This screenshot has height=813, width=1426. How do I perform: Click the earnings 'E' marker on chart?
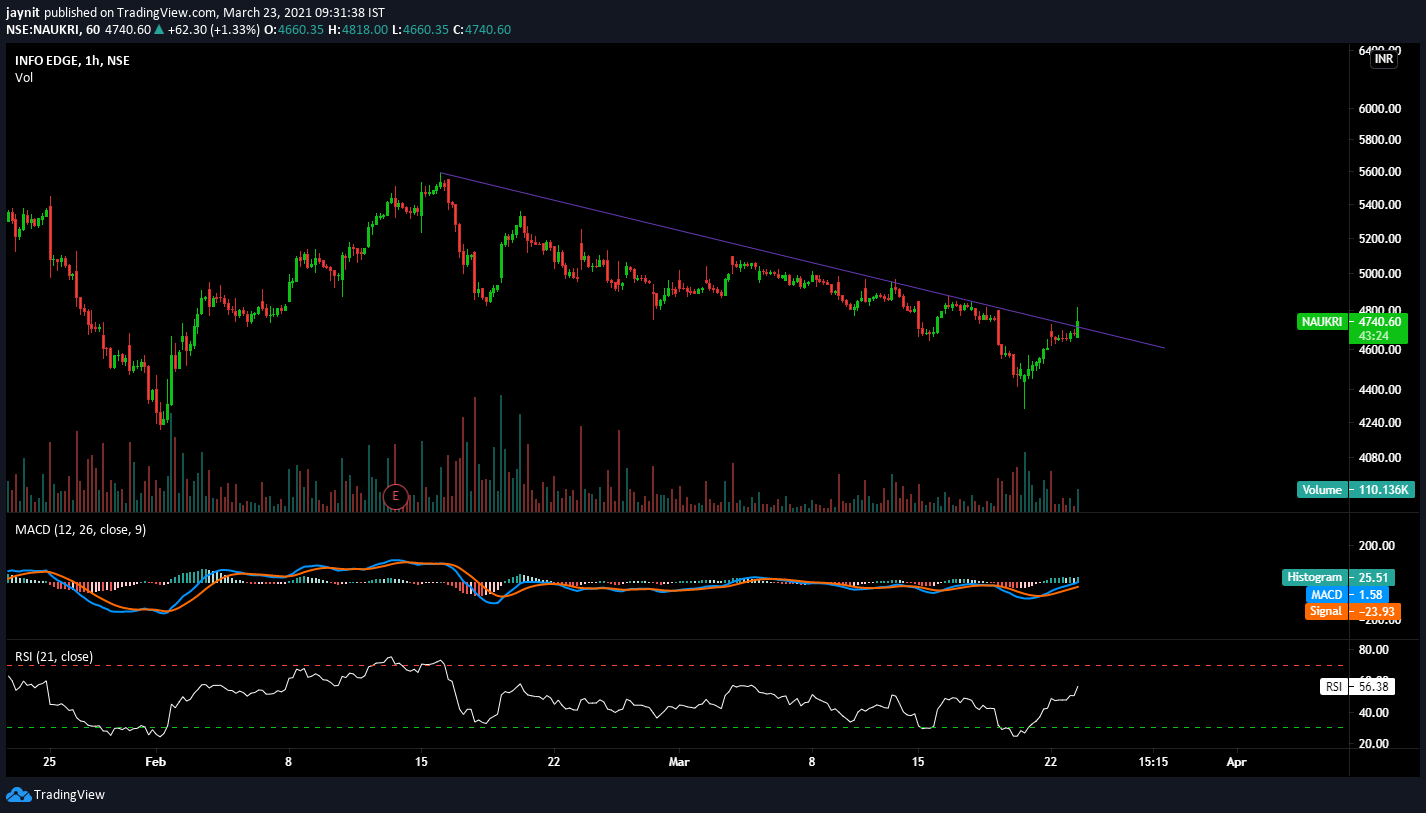tap(396, 495)
